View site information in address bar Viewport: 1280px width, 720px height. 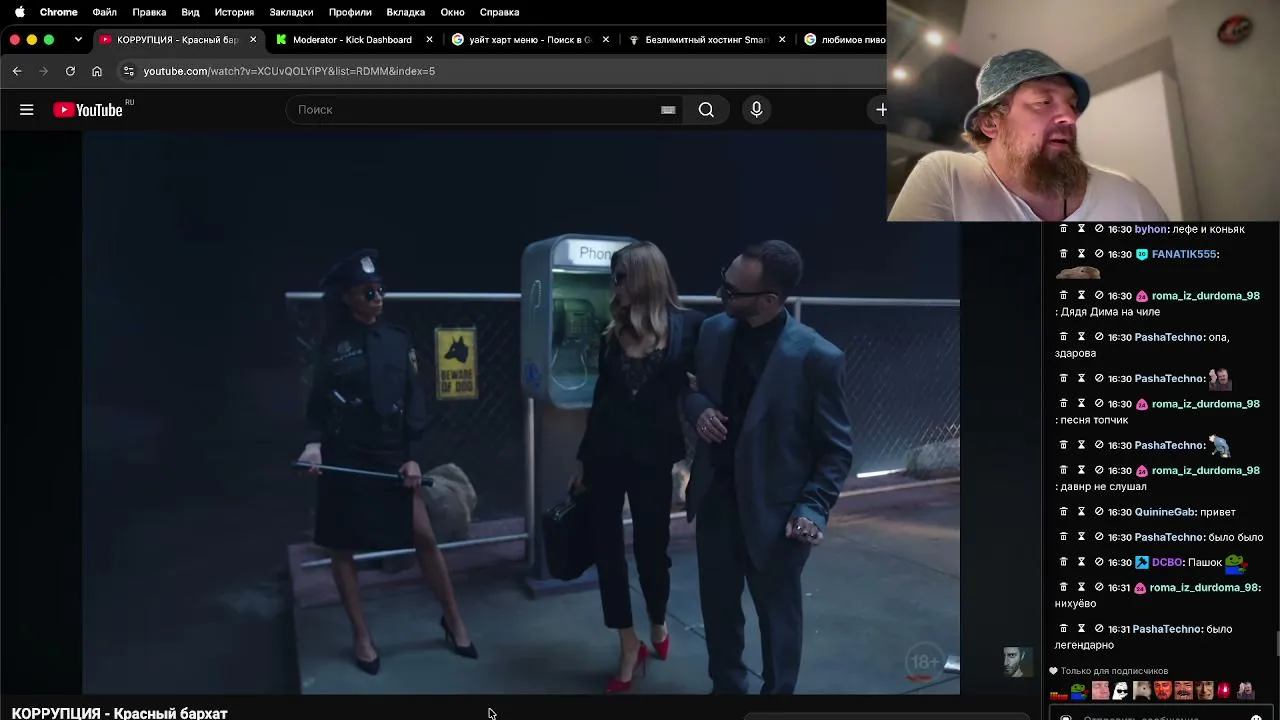pyautogui.click(x=128, y=71)
